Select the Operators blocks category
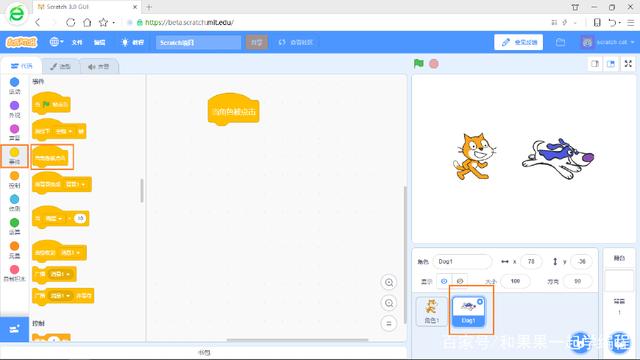 point(14,227)
